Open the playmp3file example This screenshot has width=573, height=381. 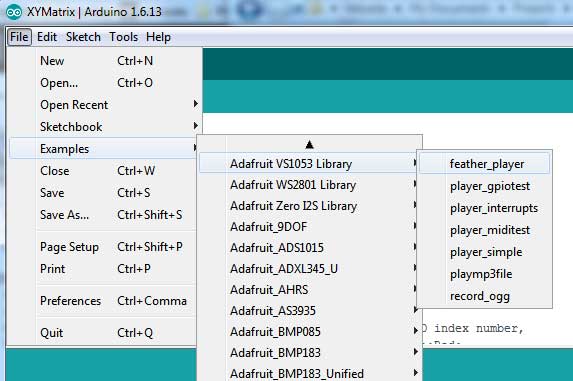point(485,274)
